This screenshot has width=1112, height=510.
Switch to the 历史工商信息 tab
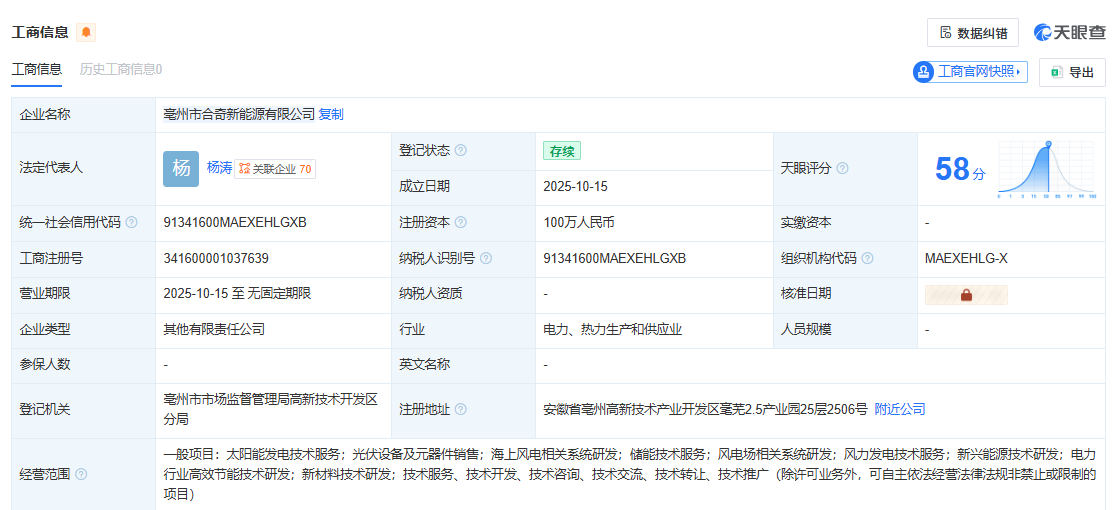click(x=120, y=69)
